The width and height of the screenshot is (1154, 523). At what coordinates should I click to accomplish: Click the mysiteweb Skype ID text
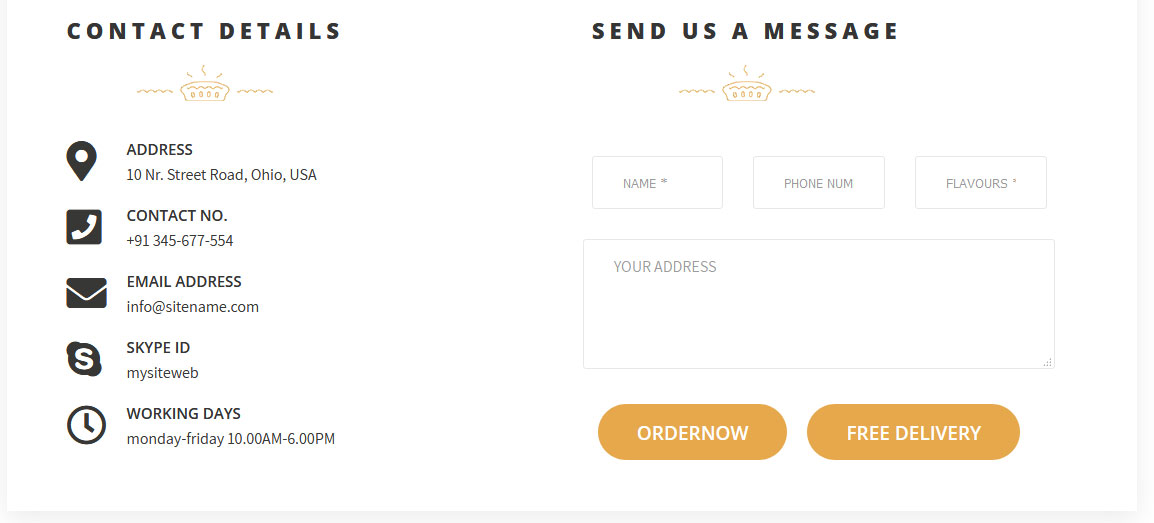163,373
